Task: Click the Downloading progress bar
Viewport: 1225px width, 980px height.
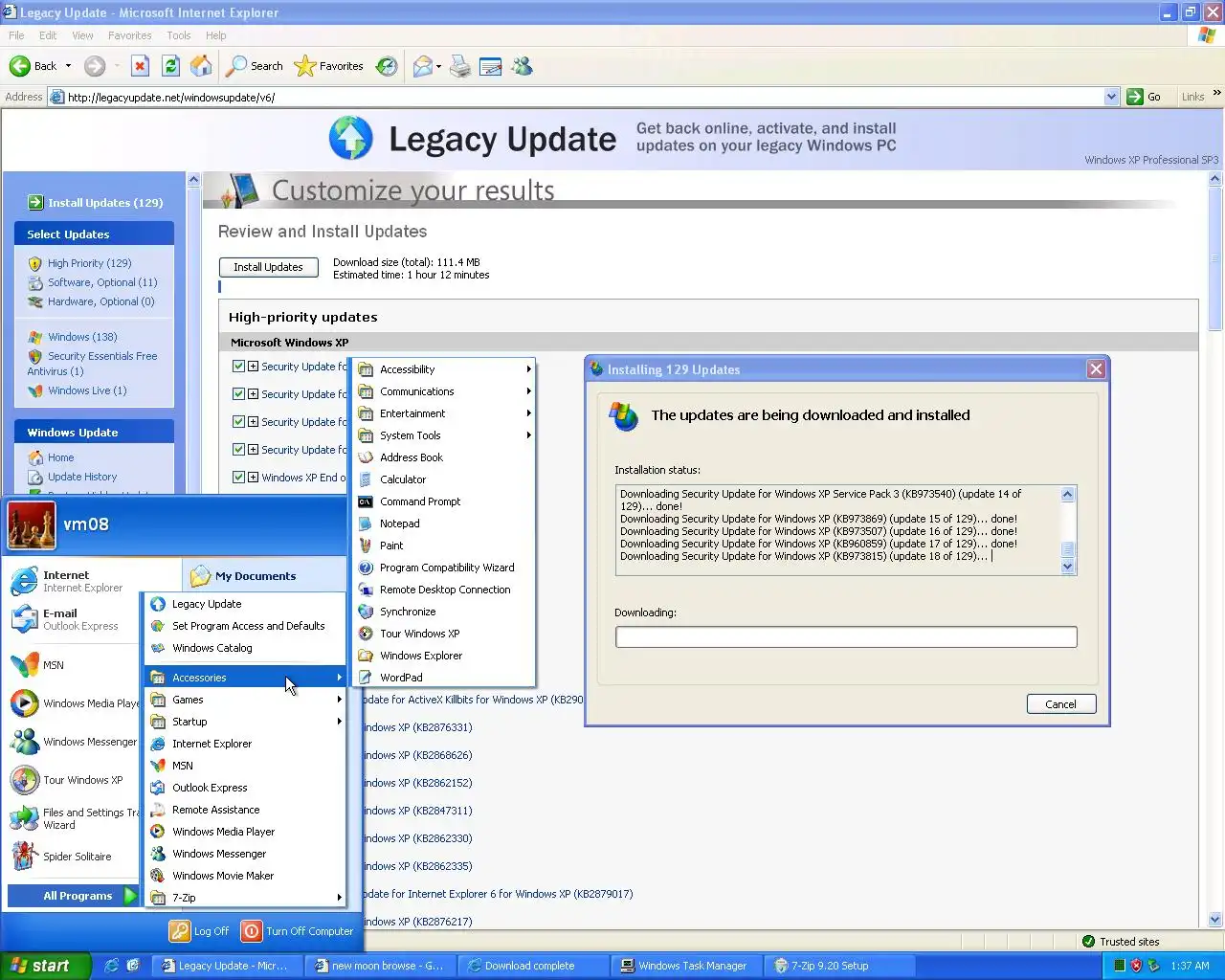Action: coord(846,637)
